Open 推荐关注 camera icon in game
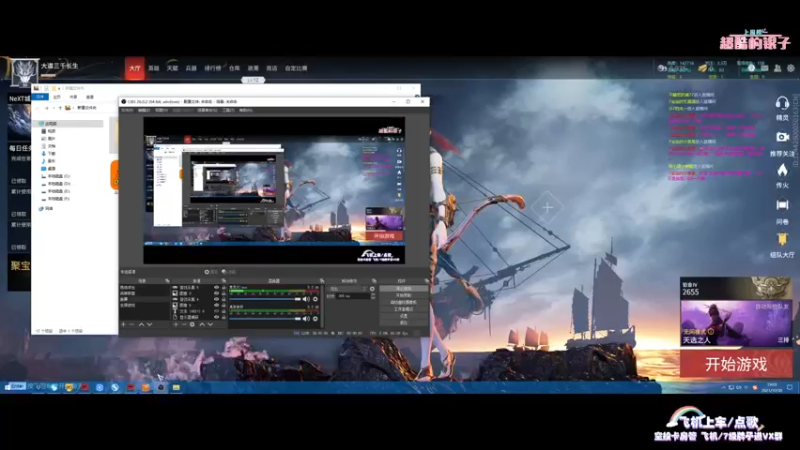This screenshot has width=800, height=450. [x=782, y=137]
